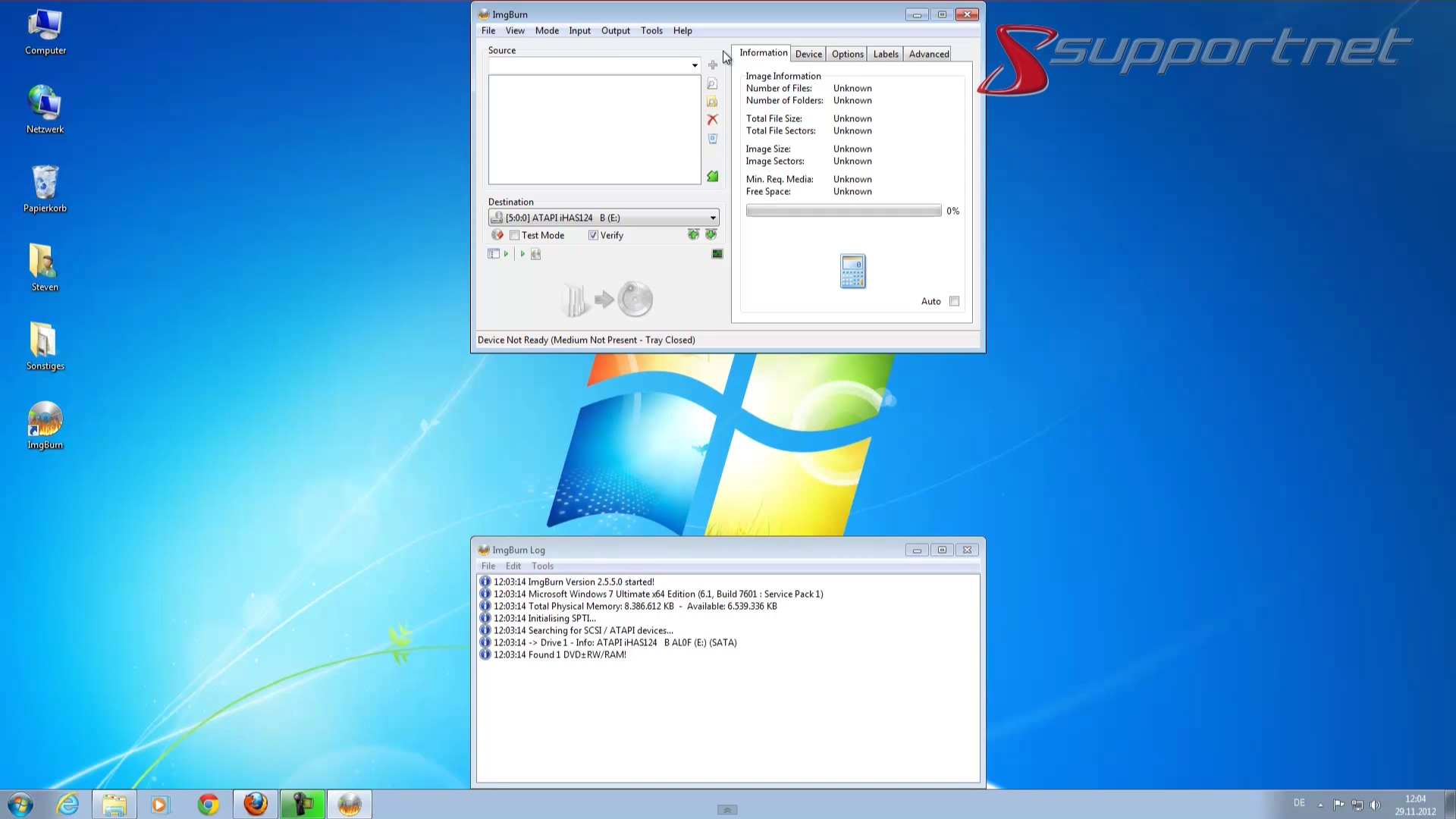This screenshot has height=819, width=1456.
Task: Select the drive info log entry
Action: (614, 642)
